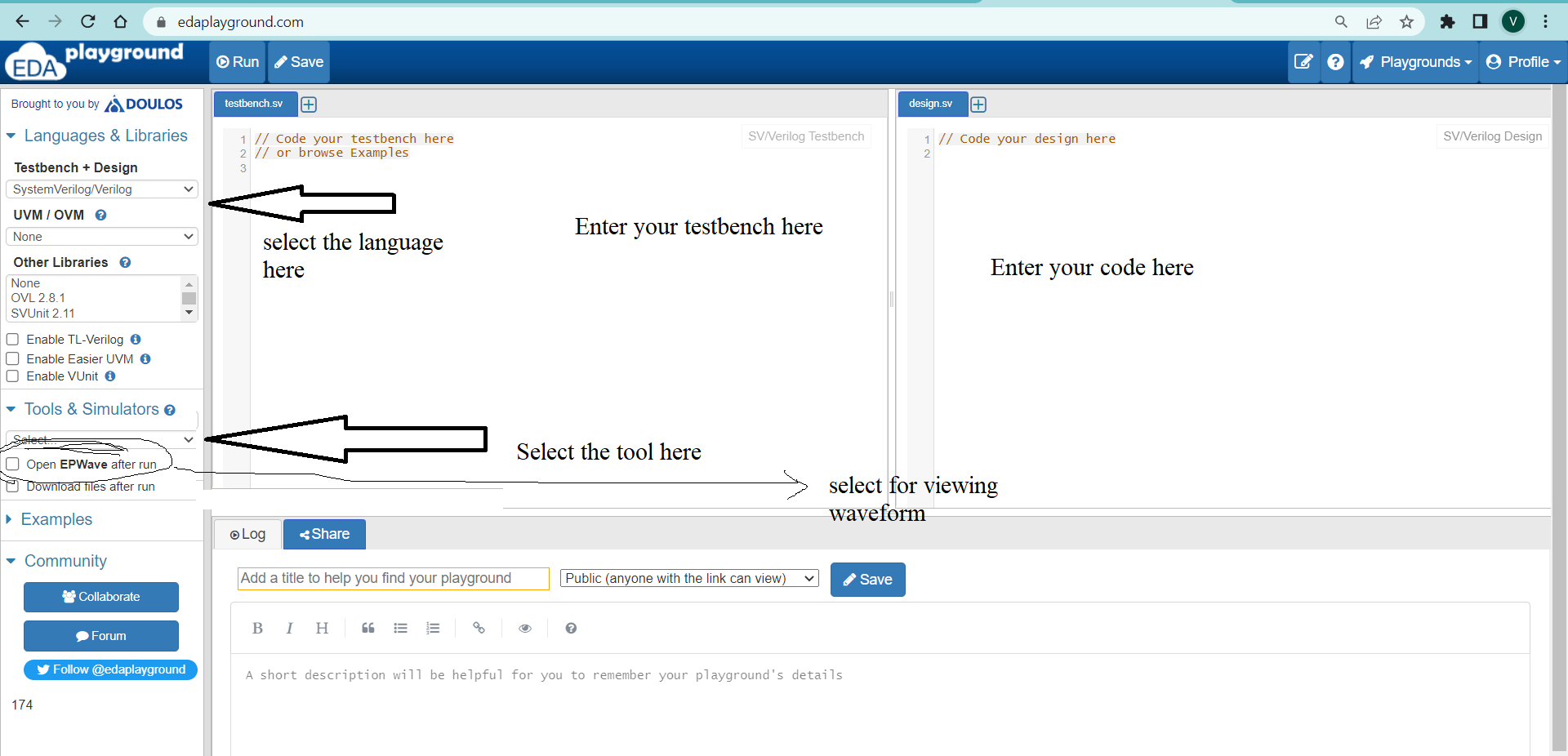Image resolution: width=1568 pixels, height=756 pixels.
Task: Open the UVM / OVM version dropdown
Action: [101, 236]
